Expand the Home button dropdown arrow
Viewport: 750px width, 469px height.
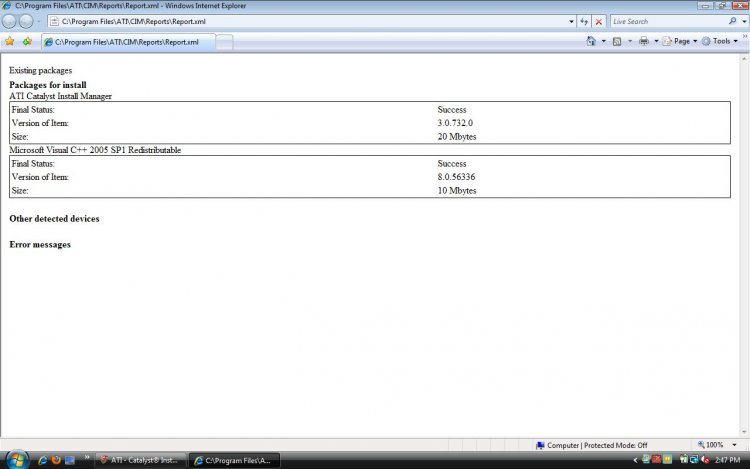(x=604, y=41)
